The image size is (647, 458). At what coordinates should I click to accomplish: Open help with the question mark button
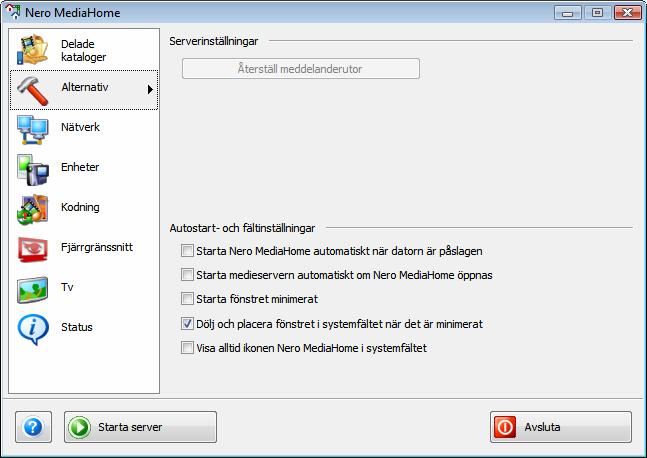click(33, 427)
